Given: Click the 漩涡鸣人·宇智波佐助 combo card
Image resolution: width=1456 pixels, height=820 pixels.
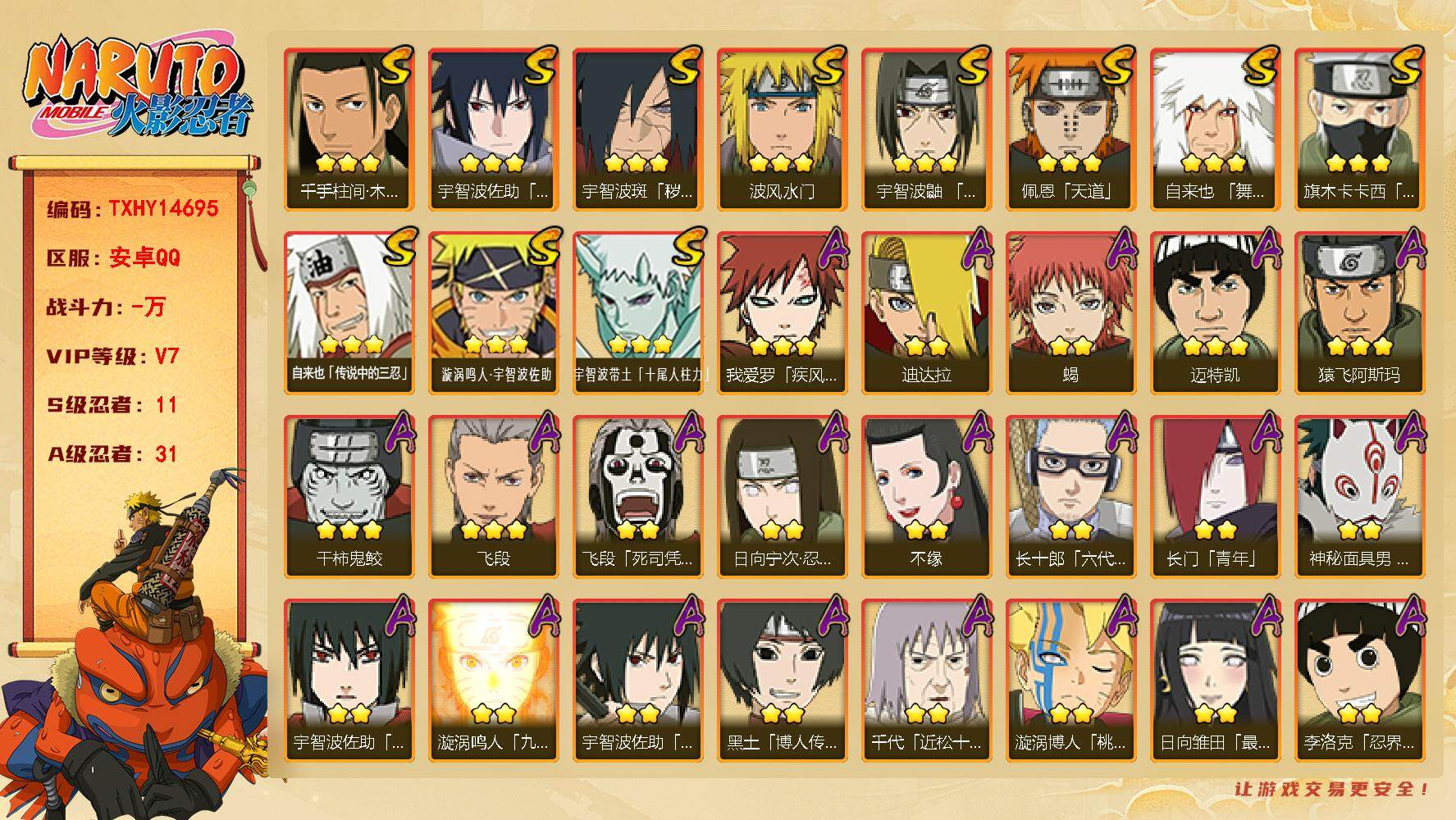Looking at the screenshot, I should (494, 313).
